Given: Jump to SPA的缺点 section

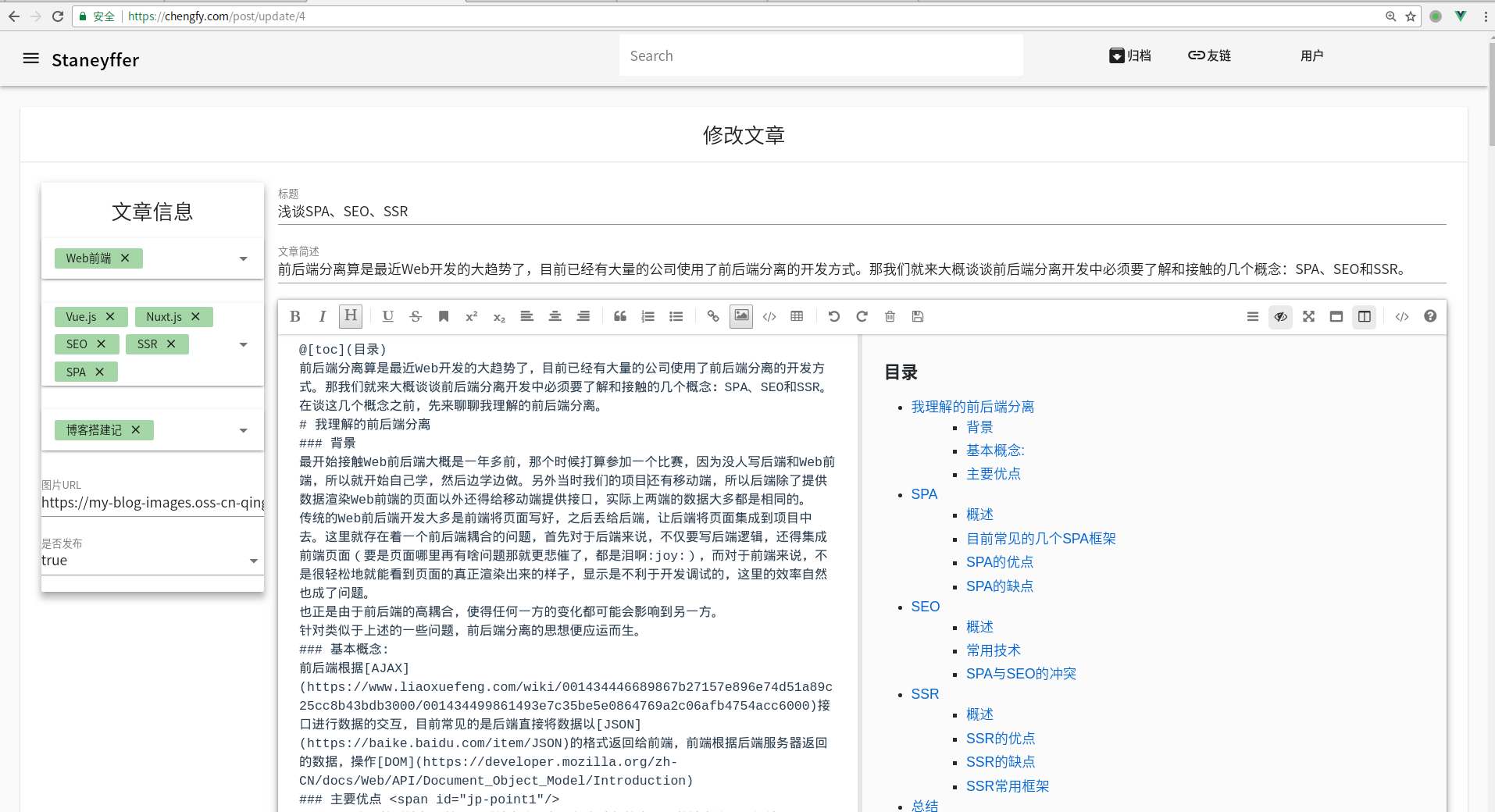Looking at the screenshot, I should [999, 586].
